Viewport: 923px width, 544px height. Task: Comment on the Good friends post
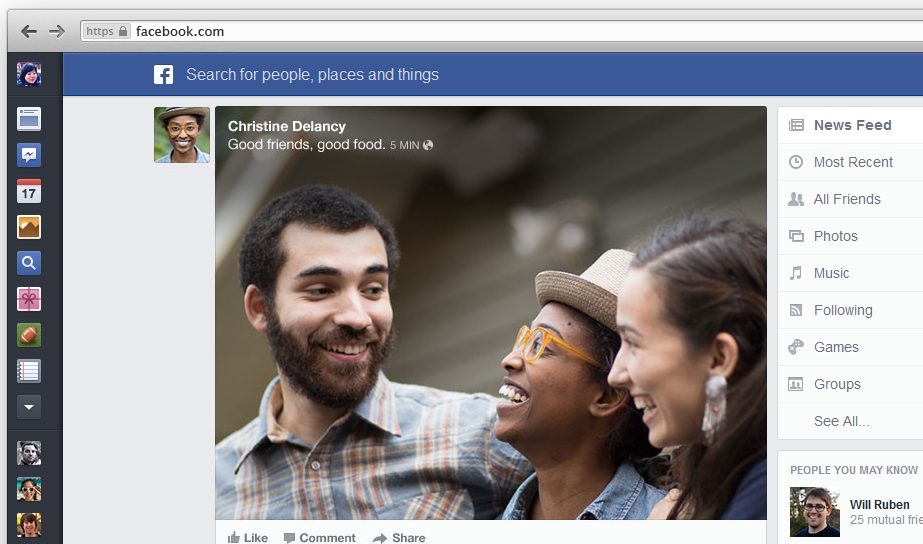320,538
